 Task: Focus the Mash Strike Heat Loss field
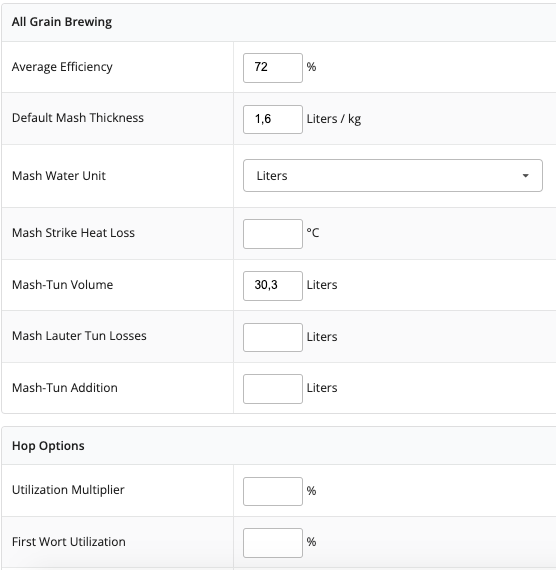point(273,234)
